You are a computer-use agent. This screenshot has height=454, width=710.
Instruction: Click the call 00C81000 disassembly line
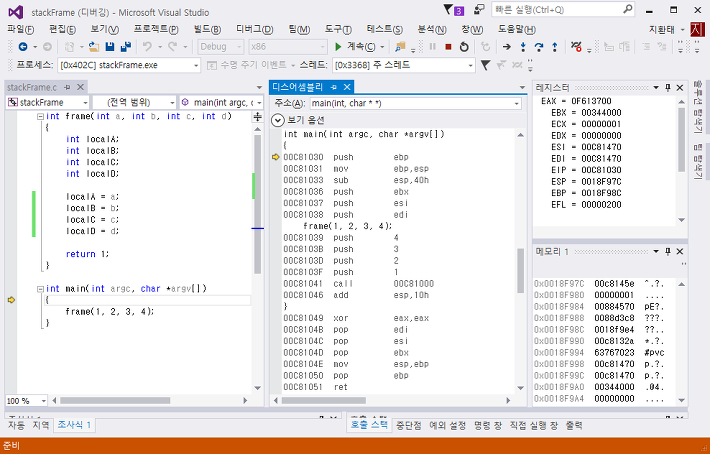point(358,283)
